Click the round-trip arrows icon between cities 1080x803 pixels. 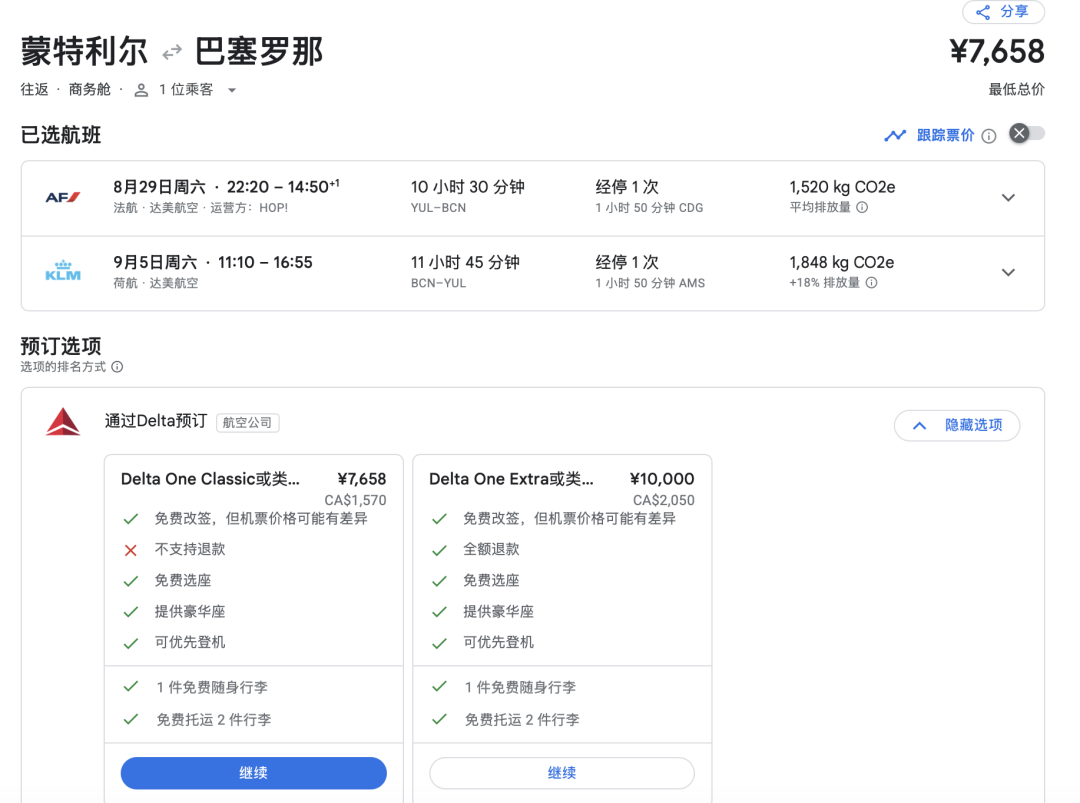[172, 52]
